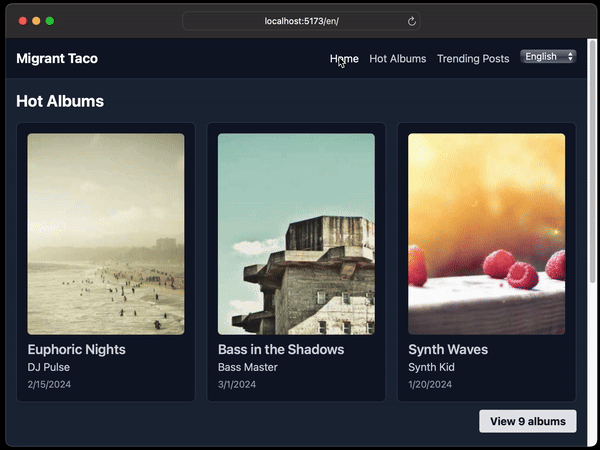600x450 pixels.
Task: Maximize the window with the green button
Action: pos(50,21)
